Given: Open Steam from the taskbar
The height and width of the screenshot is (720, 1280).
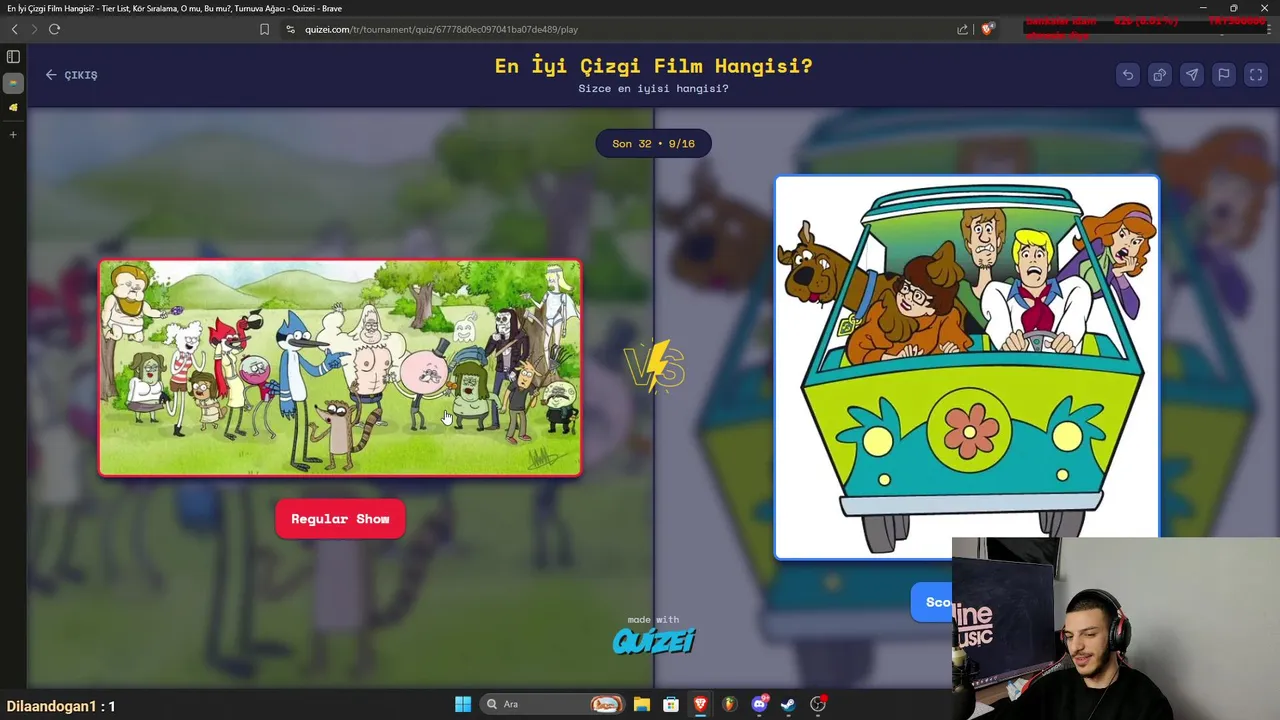Looking at the screenshot, I should [788, 704].
